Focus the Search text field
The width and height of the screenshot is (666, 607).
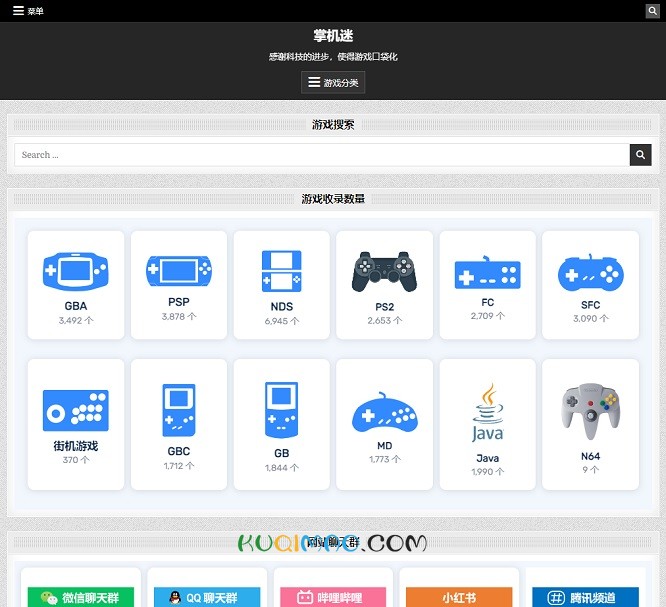[x=322, y=155]
